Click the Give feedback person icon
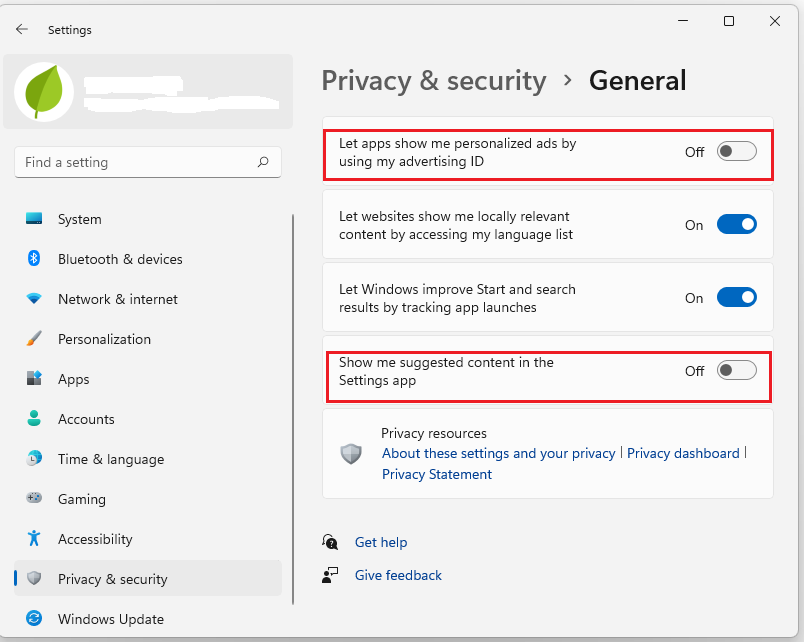This screenshot has width=804, height=642. point(330,575)
